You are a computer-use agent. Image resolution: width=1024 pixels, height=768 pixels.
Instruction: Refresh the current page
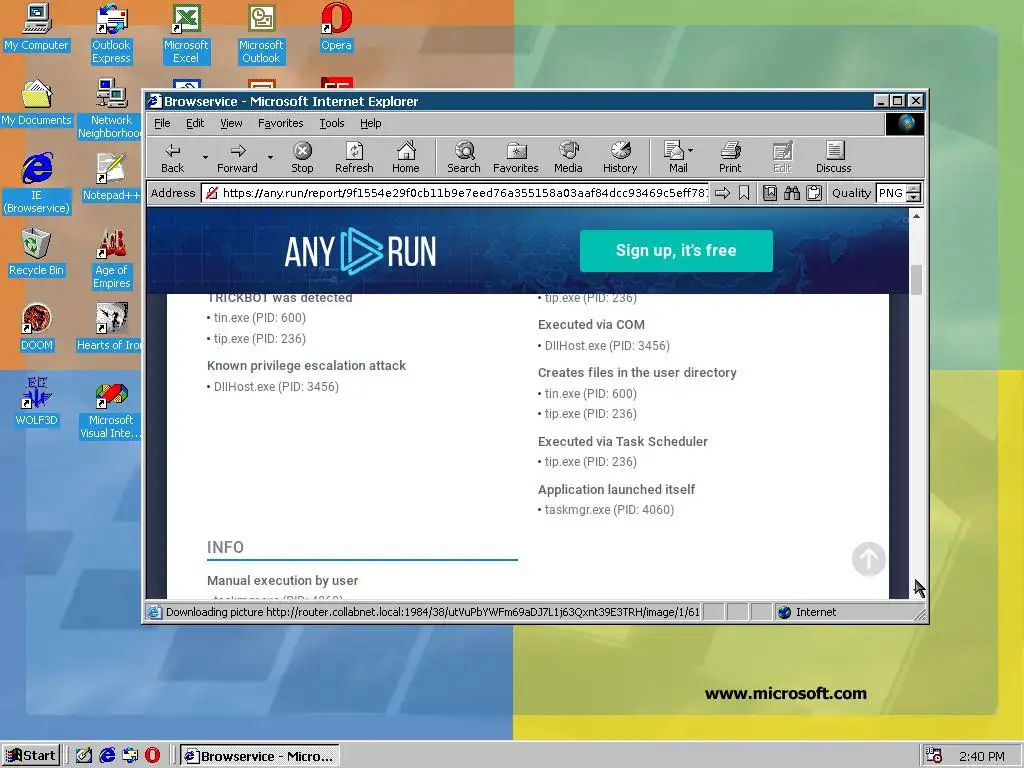click(354, 157)
